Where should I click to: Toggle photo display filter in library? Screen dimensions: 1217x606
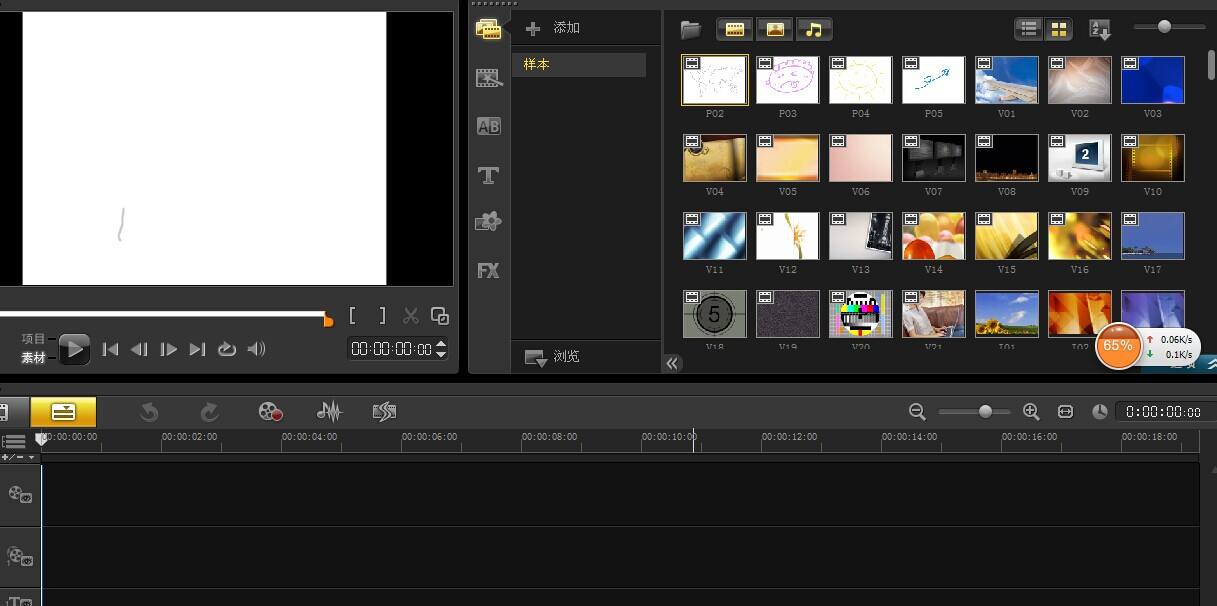775,29
